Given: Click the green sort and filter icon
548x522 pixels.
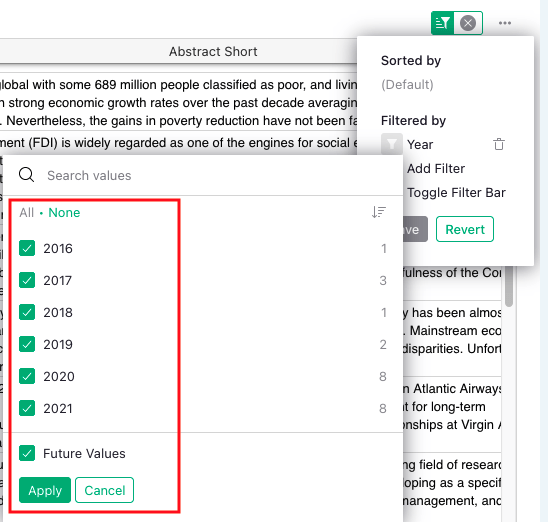Looking at the screenshot, I should (x=442, y=23).
